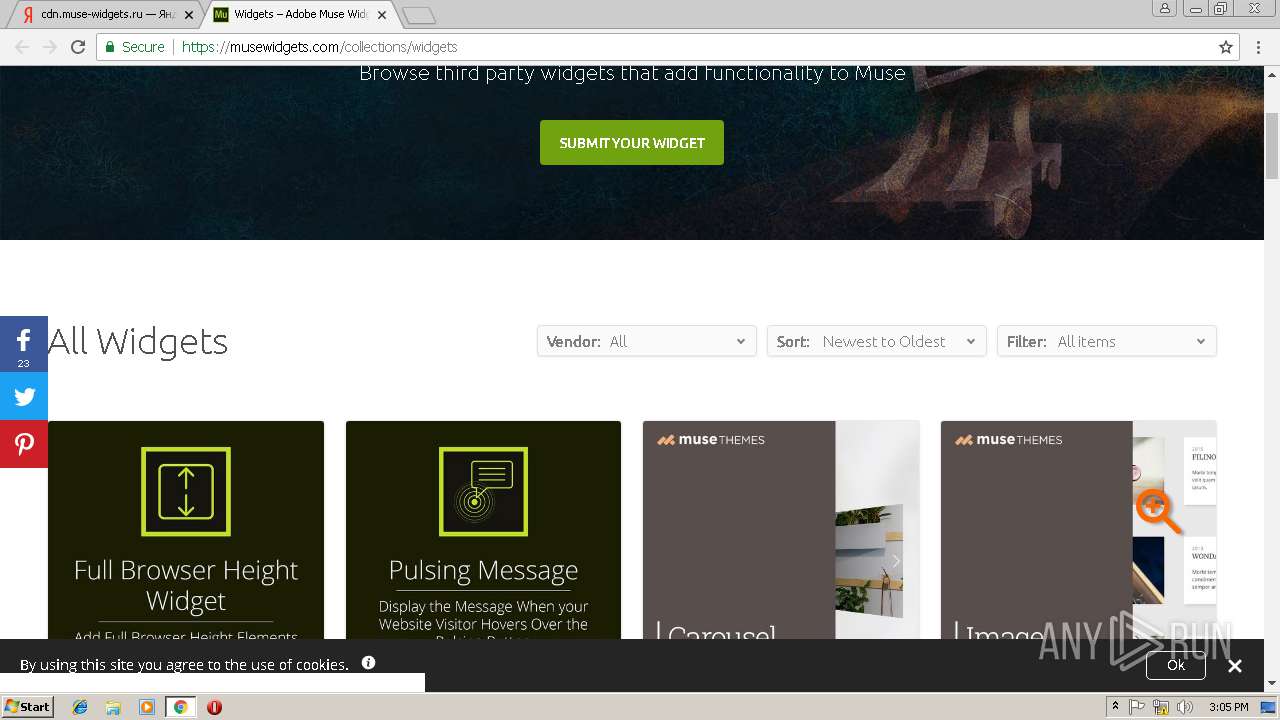Click Pulsing Message target speech icon
1280x720 pixels.
pos(483,491)
